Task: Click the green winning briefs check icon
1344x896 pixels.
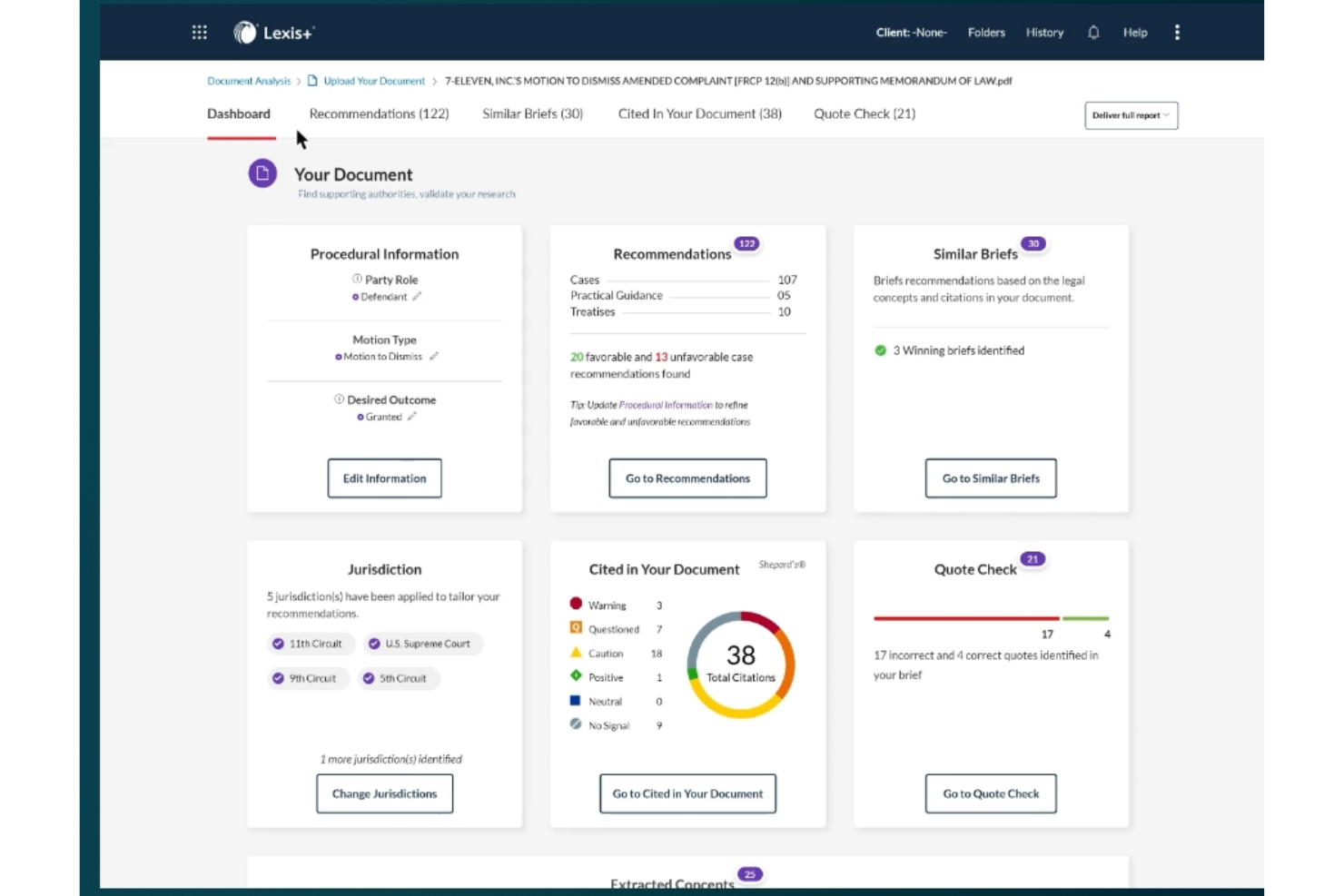Action: pos(880,350)
